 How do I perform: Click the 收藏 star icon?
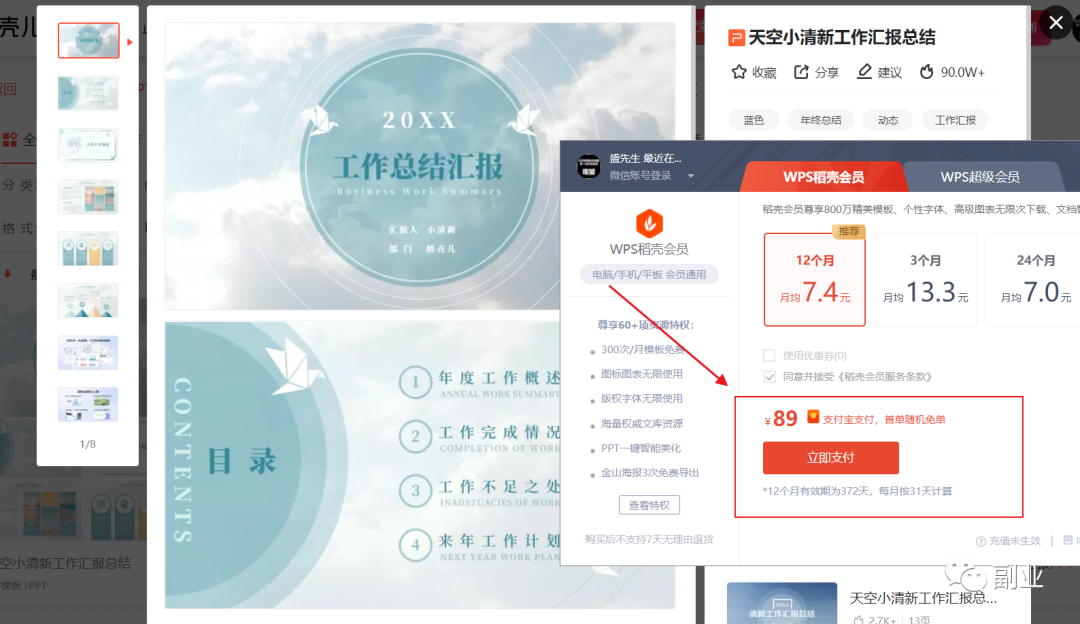point(739,72)
